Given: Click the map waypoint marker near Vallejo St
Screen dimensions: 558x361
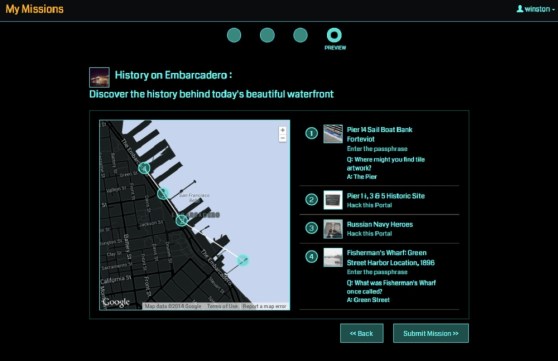Looking at the screenshot, I should (163, 194).
